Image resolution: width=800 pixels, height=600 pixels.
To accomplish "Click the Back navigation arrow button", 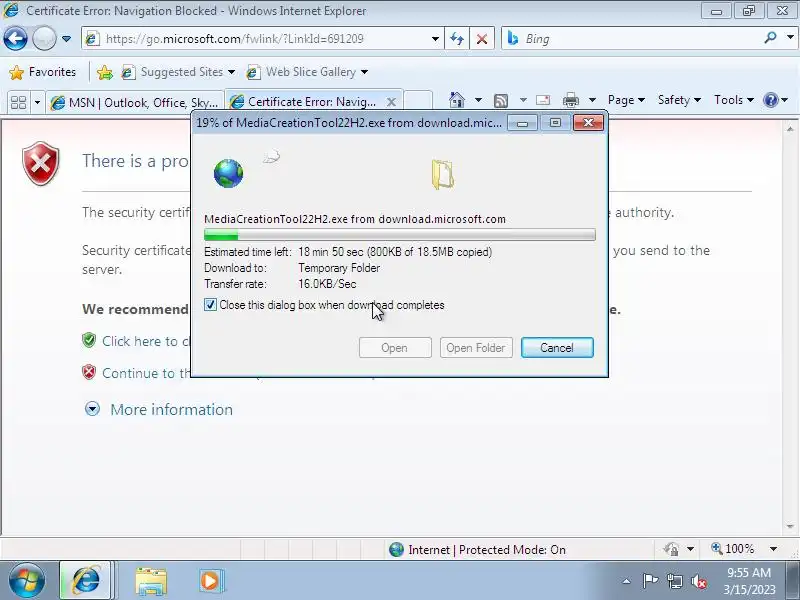I will tap(15, 39).
